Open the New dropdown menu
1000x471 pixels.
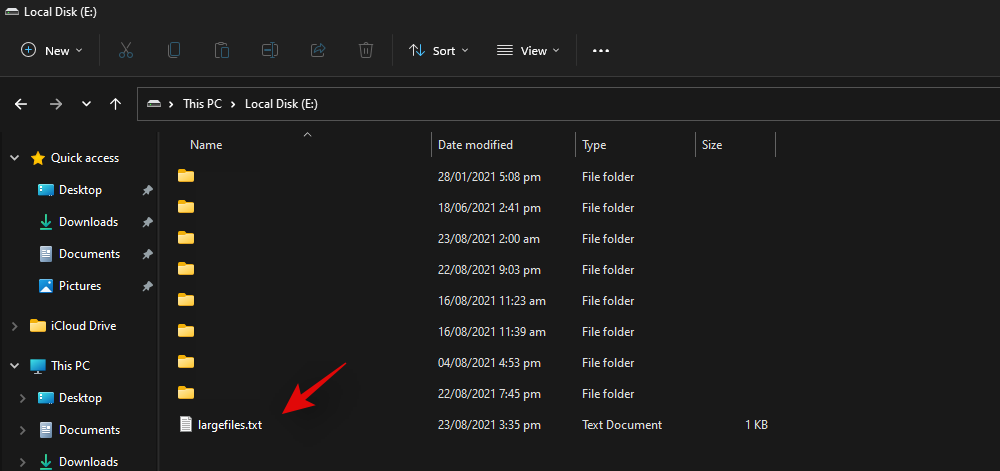coord(52,50)
